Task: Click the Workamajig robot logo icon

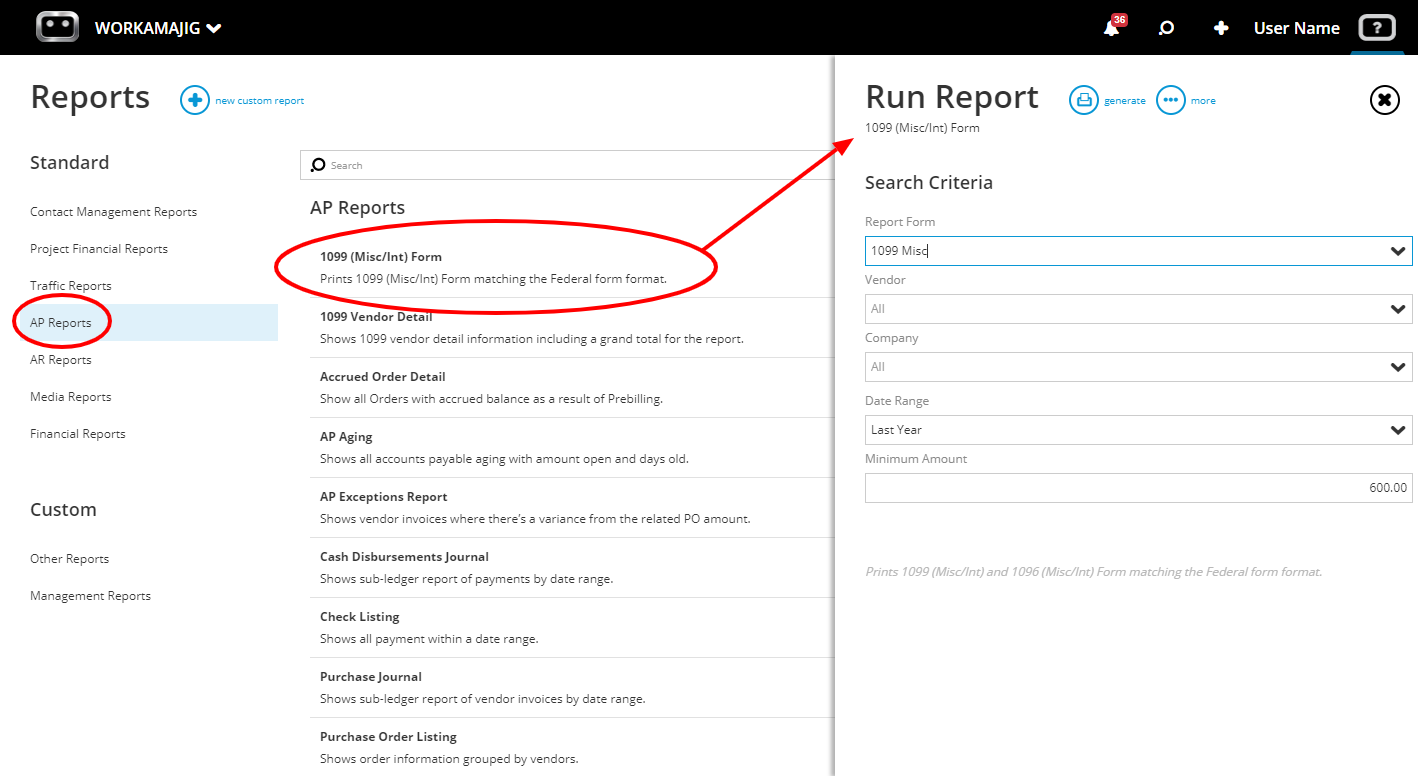Action: point(57,27)
